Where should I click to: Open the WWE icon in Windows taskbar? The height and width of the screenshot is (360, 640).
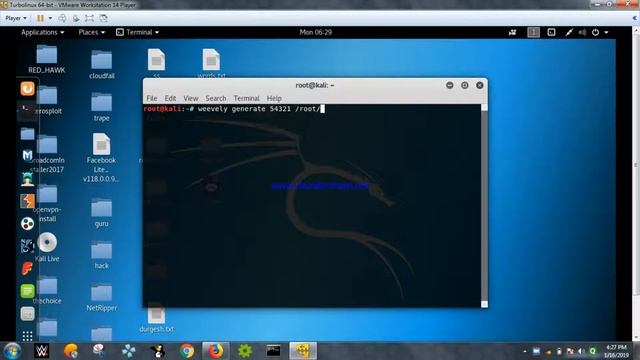click(41, 351)
